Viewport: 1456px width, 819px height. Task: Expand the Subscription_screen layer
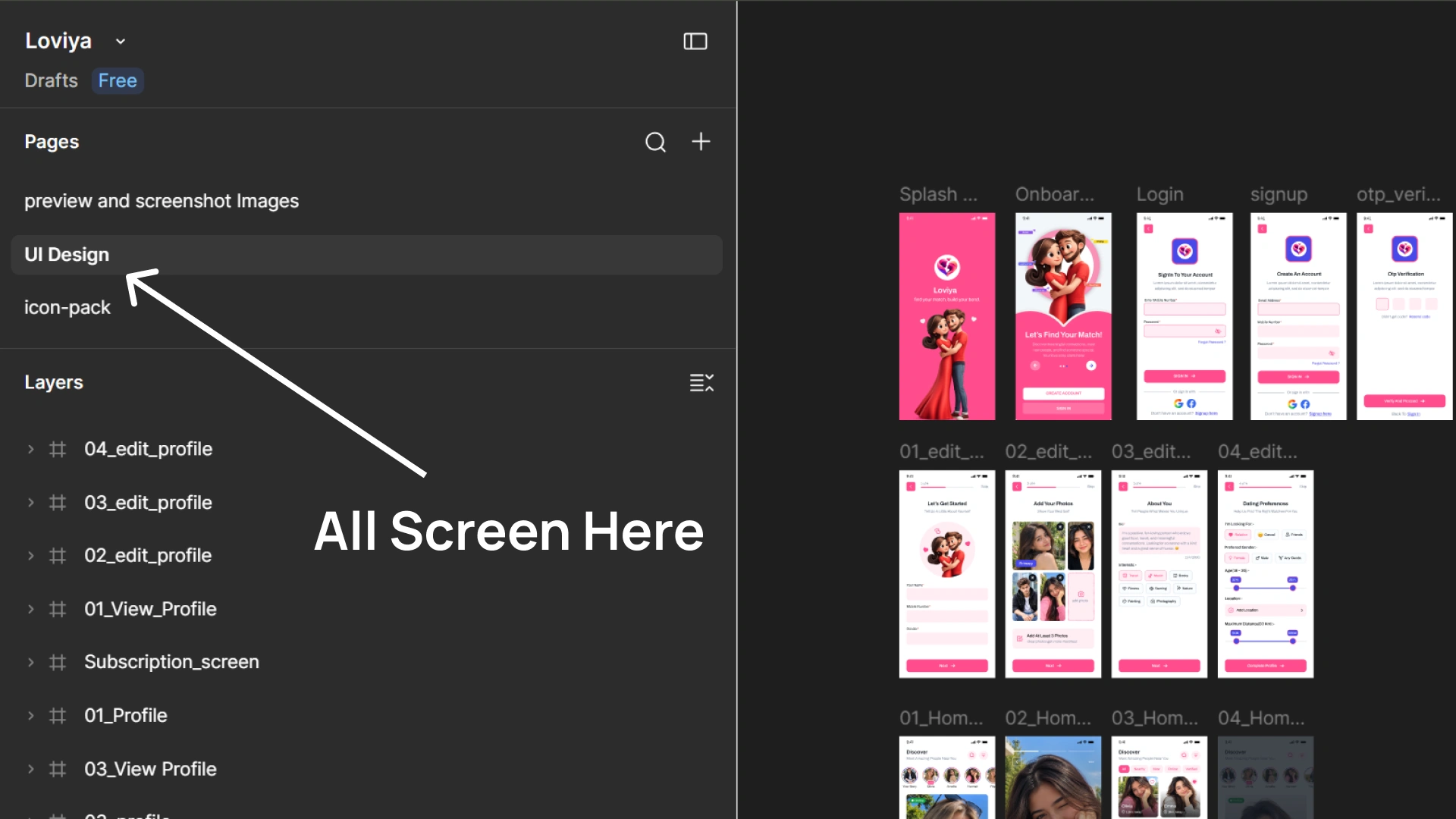(x=30, y=662)
